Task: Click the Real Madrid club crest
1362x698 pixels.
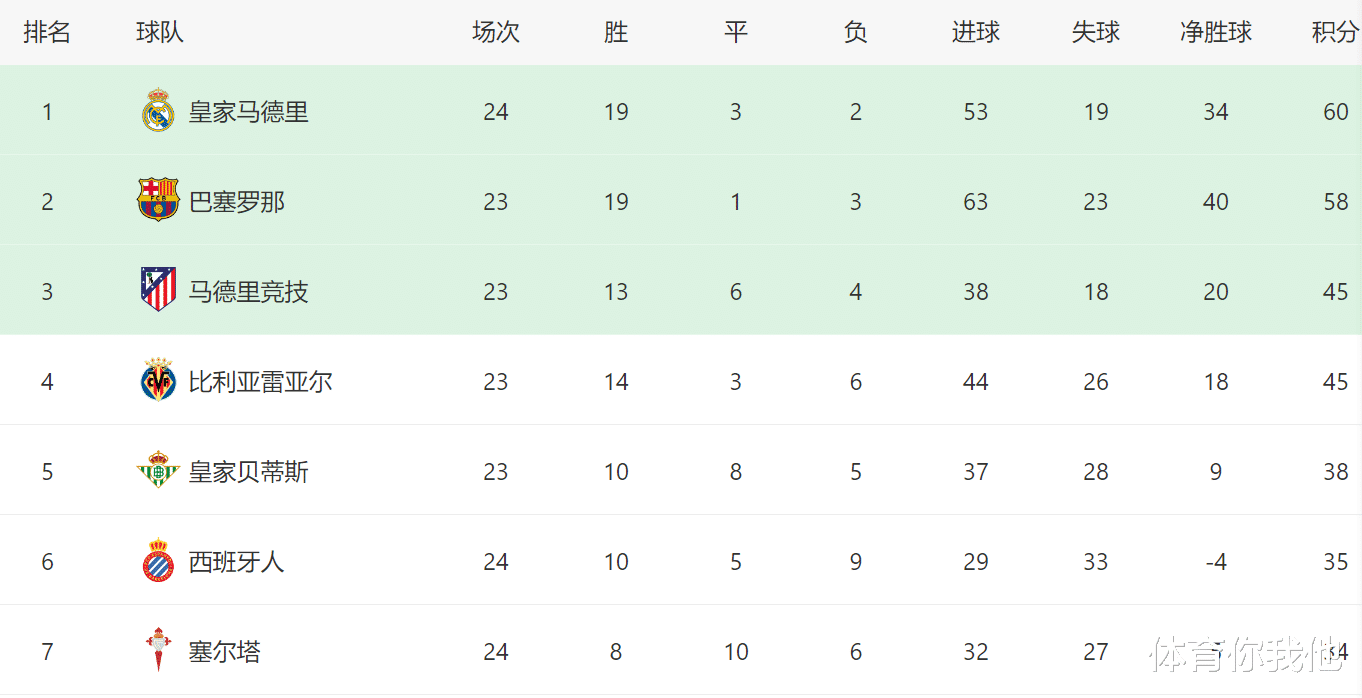Action: [158, 111]
